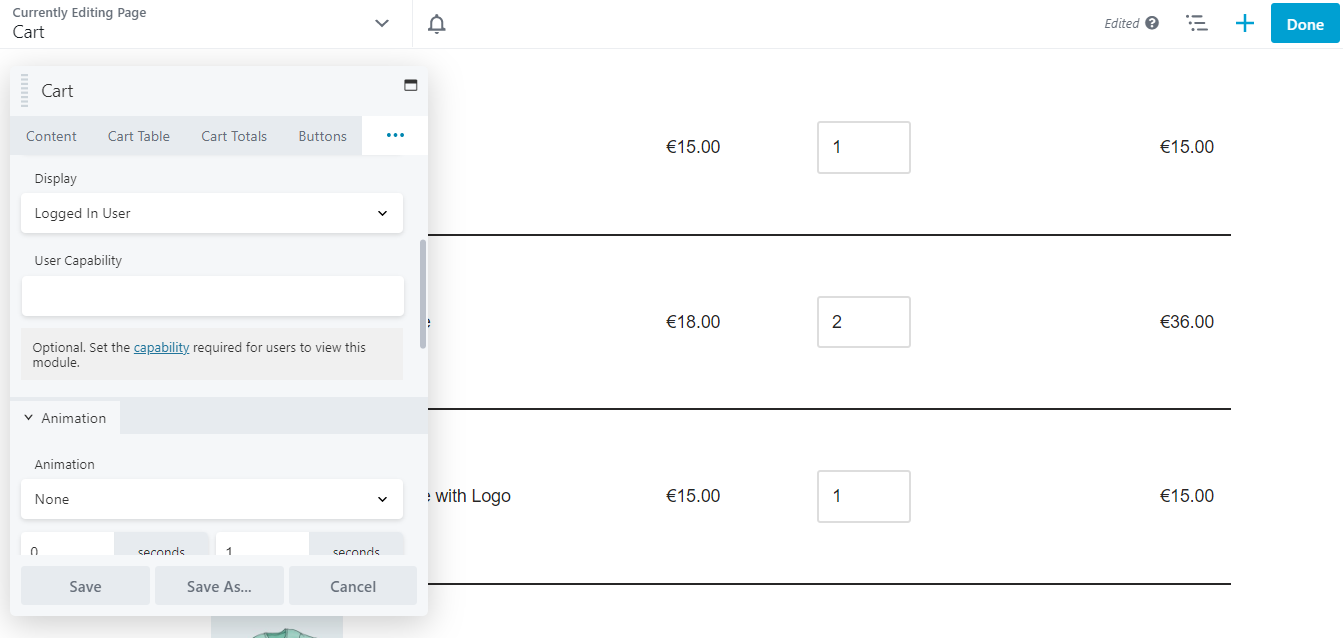Click the drag handle on the Cart panel
The image size is (1343, 638).
point(22,90)
